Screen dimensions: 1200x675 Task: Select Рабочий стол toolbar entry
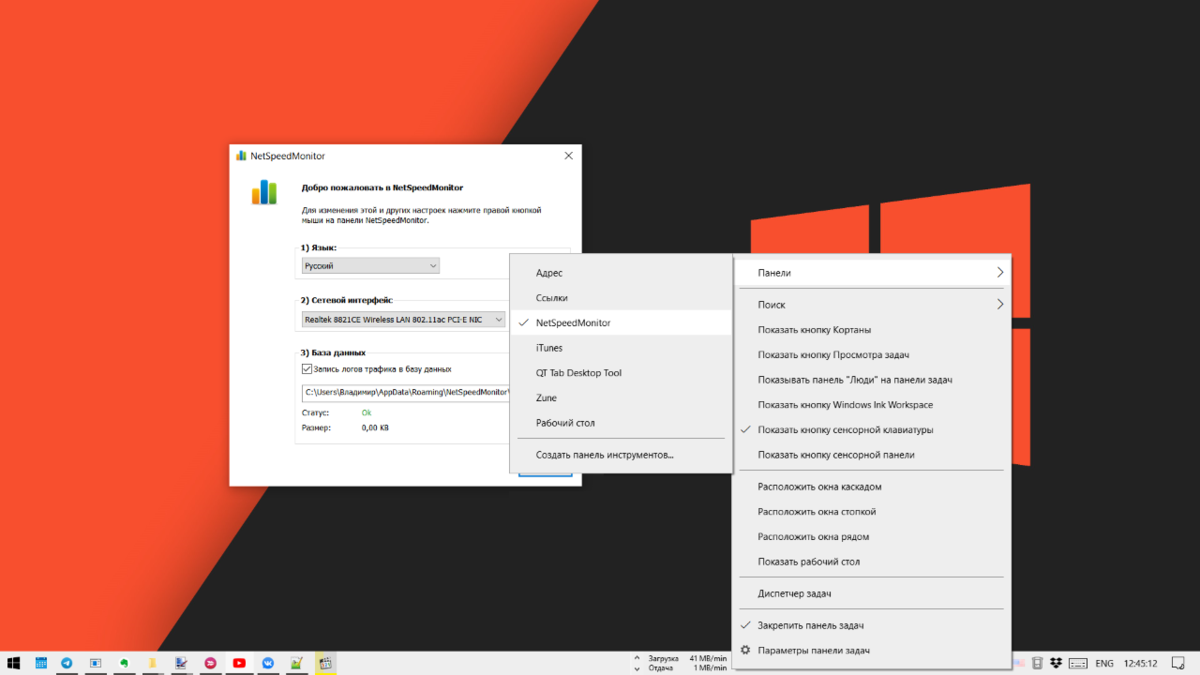click(x=621, y=423)
